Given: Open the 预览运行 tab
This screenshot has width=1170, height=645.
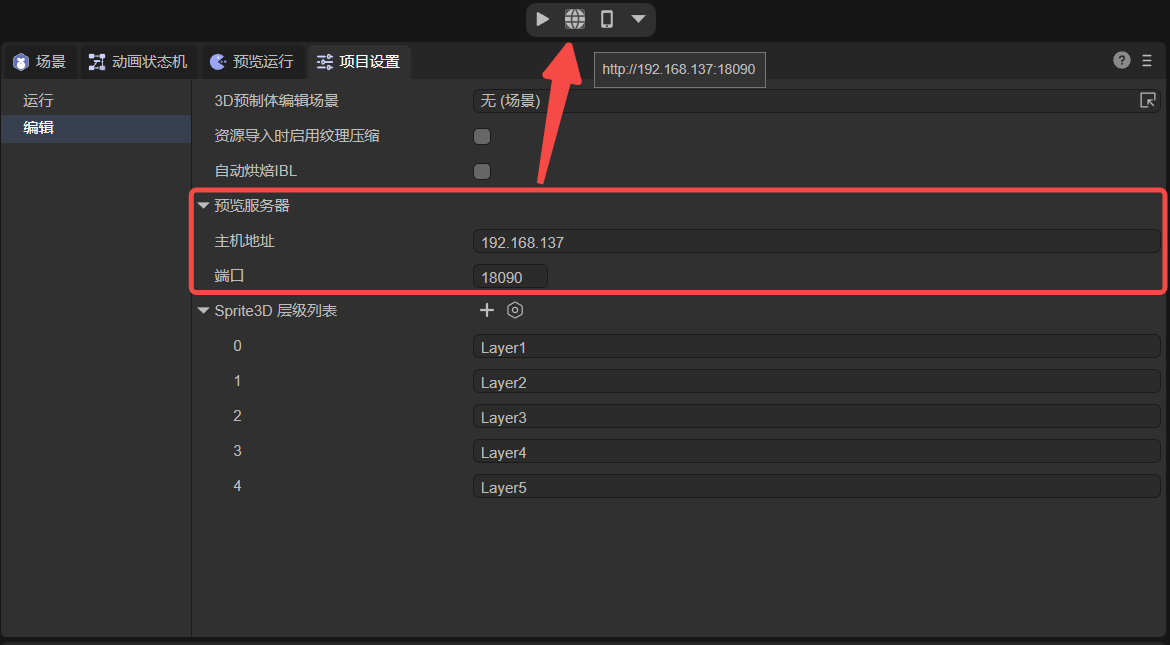Looking at the screenshot, I should (253, 62).
